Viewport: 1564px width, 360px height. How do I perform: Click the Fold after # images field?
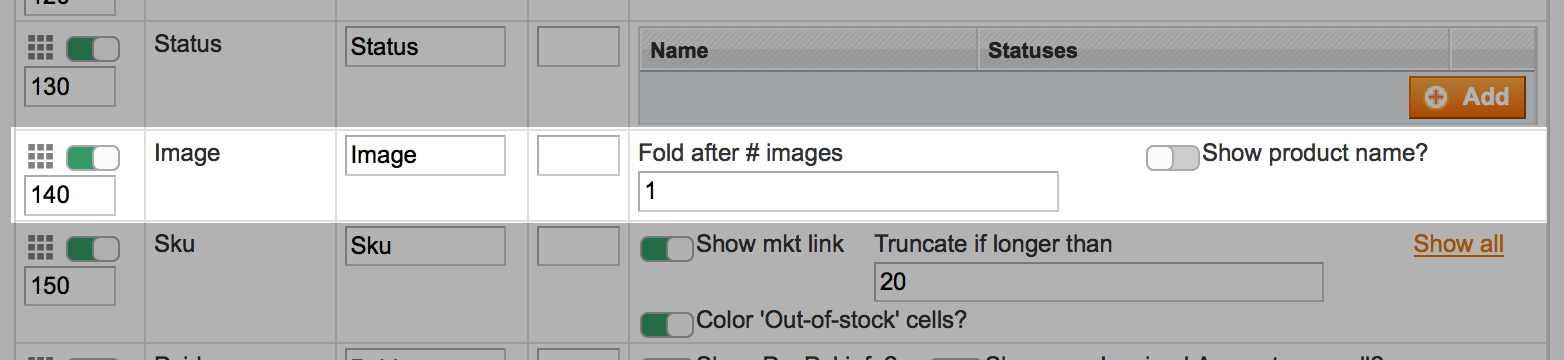(x=848, y=191)
